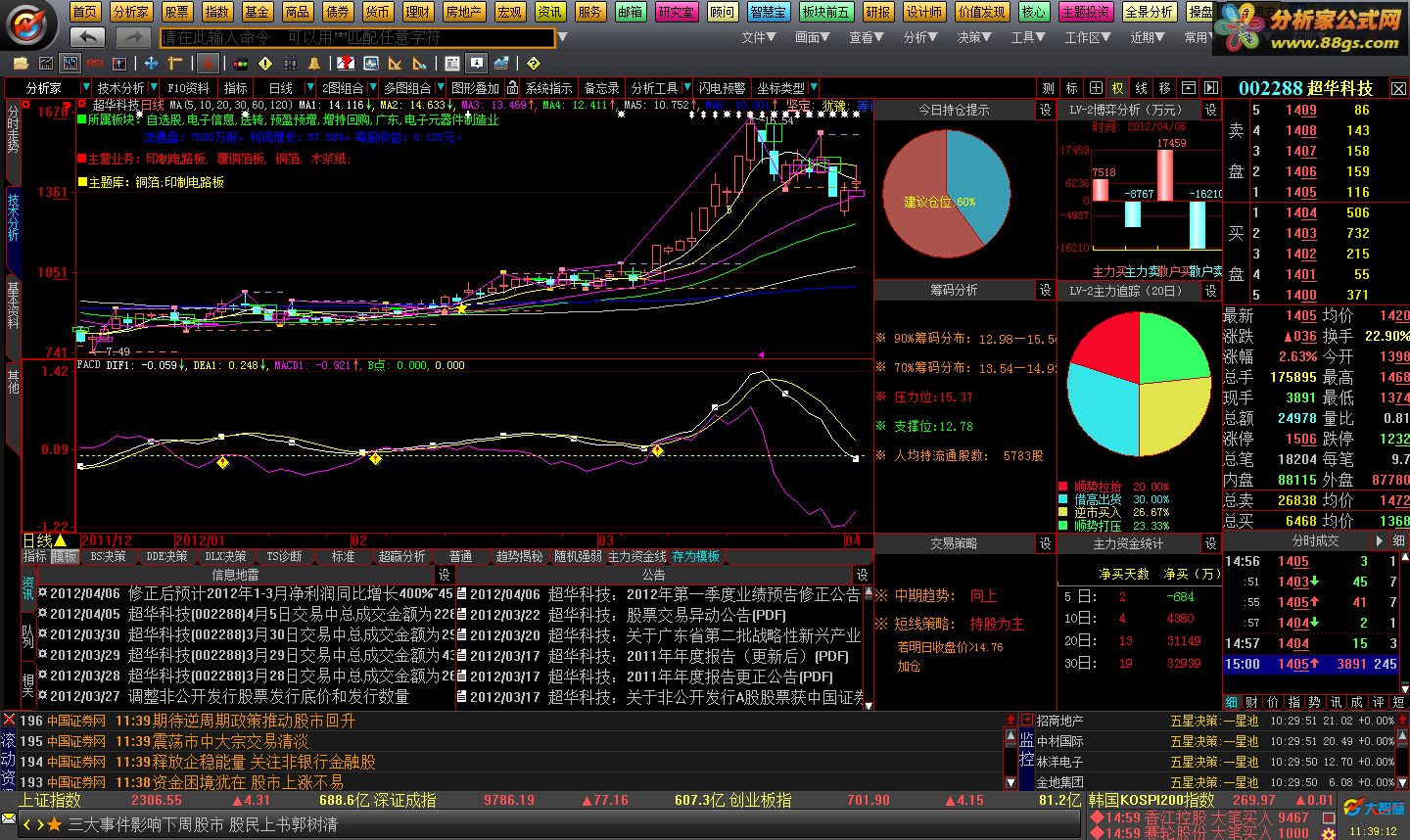Toggle the speech bubble info toolbar button

point(476,63)
